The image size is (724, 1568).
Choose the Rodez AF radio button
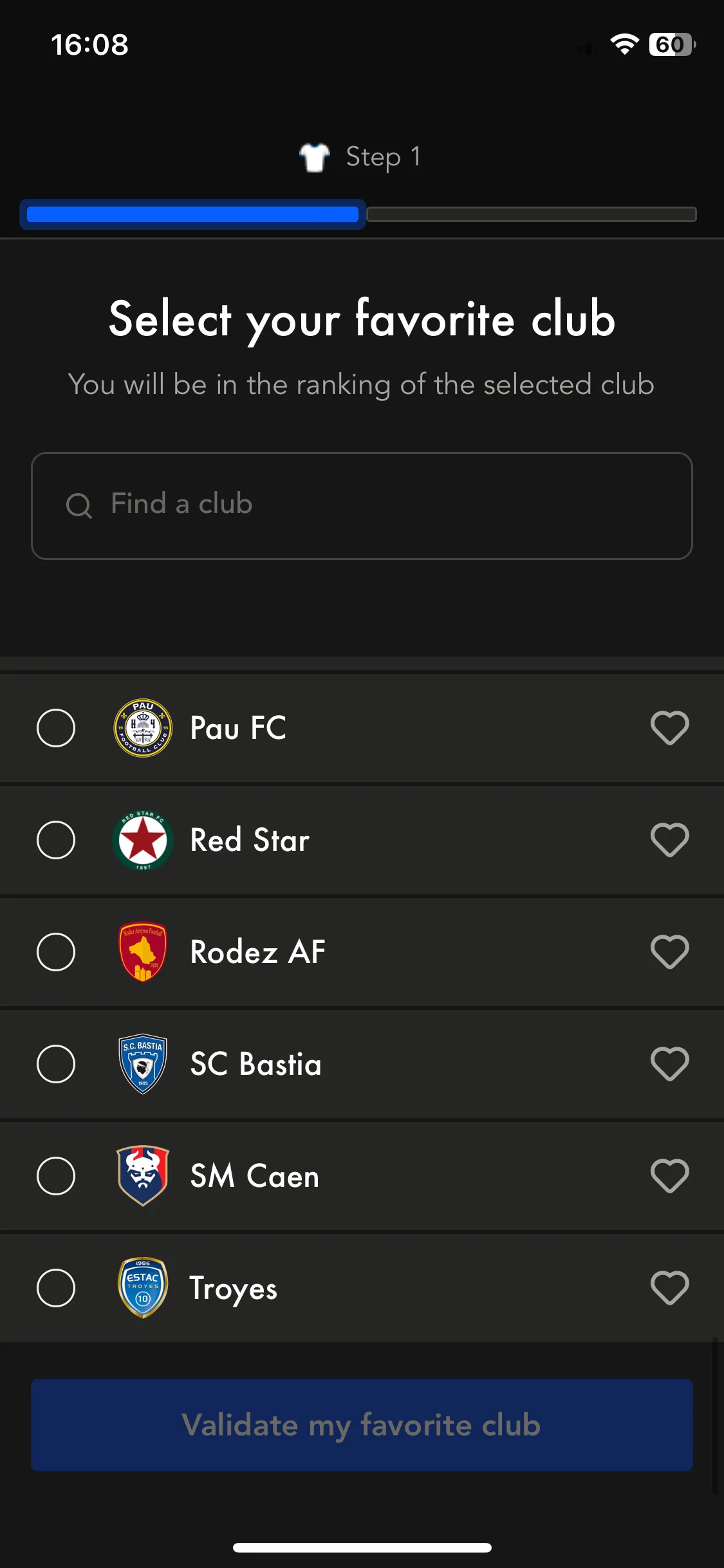point(56,952)
